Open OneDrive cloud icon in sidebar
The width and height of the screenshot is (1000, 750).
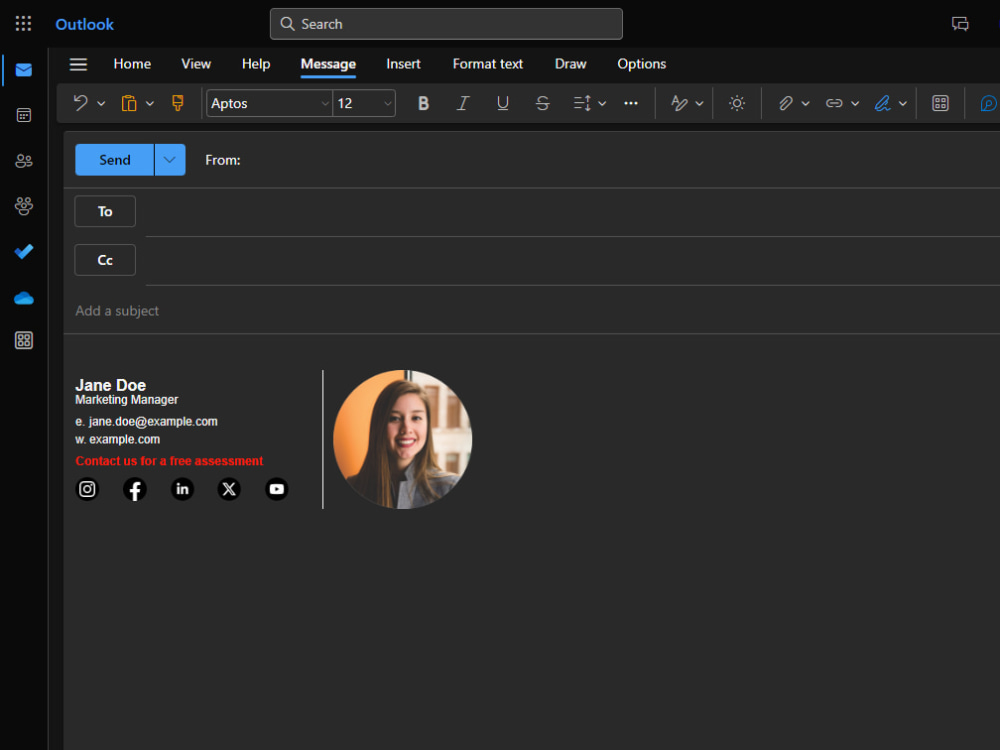(24, 298)
